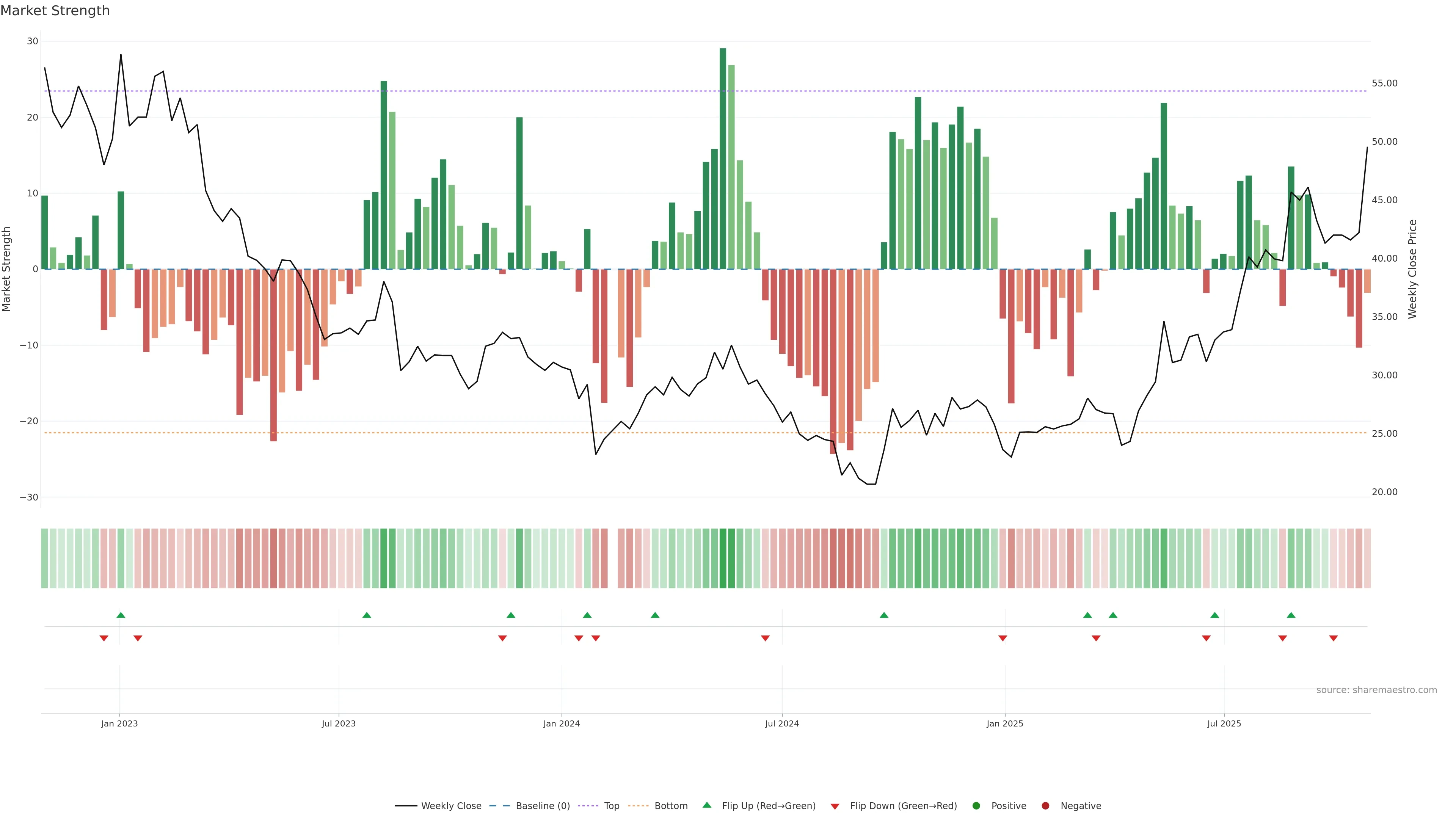Click the Jul 2023 x-axis label

pyautogui.click(x=339, y=723)
